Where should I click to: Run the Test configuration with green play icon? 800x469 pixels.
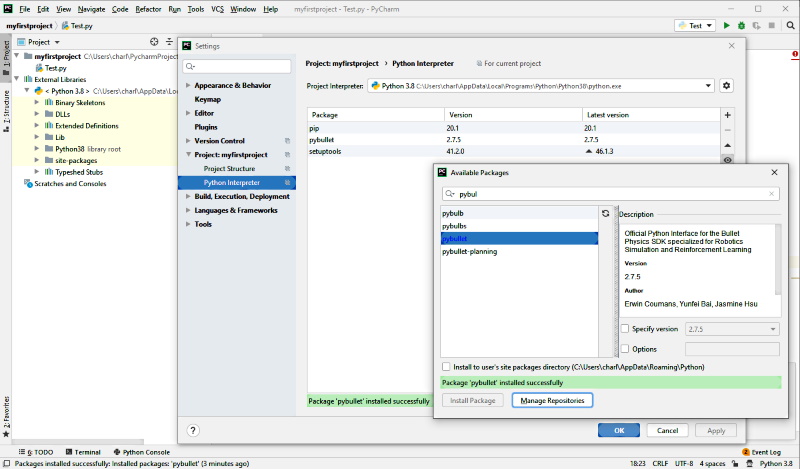pyautogui.click(x=727, y=26)
